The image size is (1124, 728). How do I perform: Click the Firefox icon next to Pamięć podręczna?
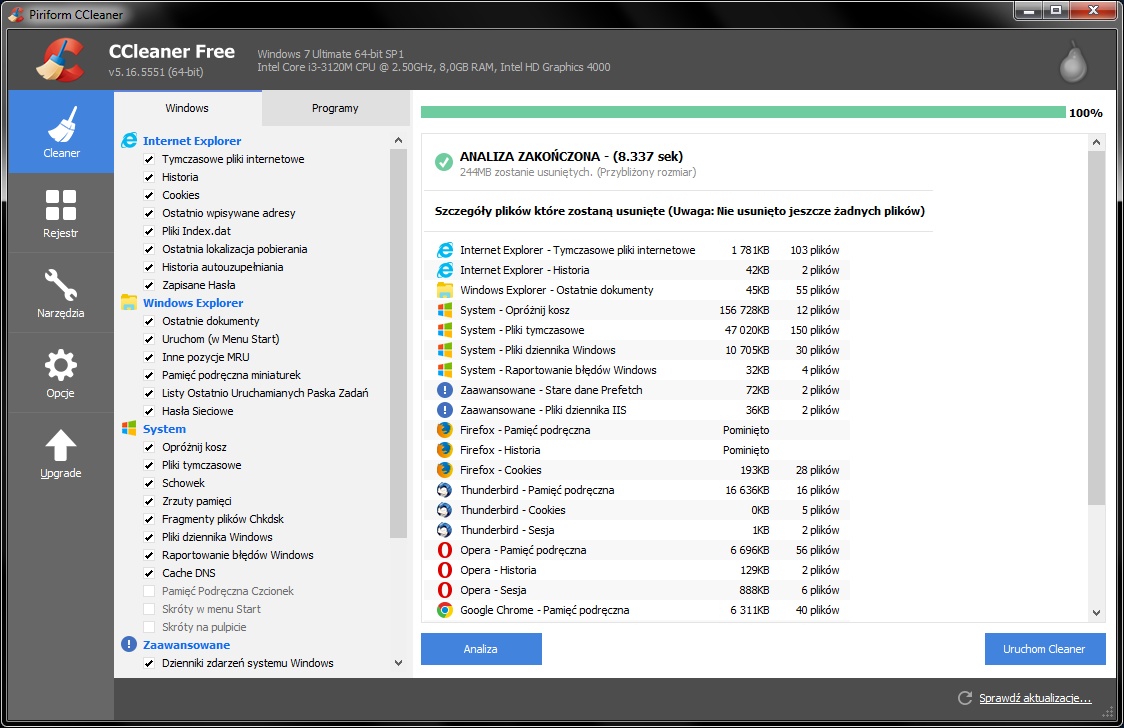[444, 430]
